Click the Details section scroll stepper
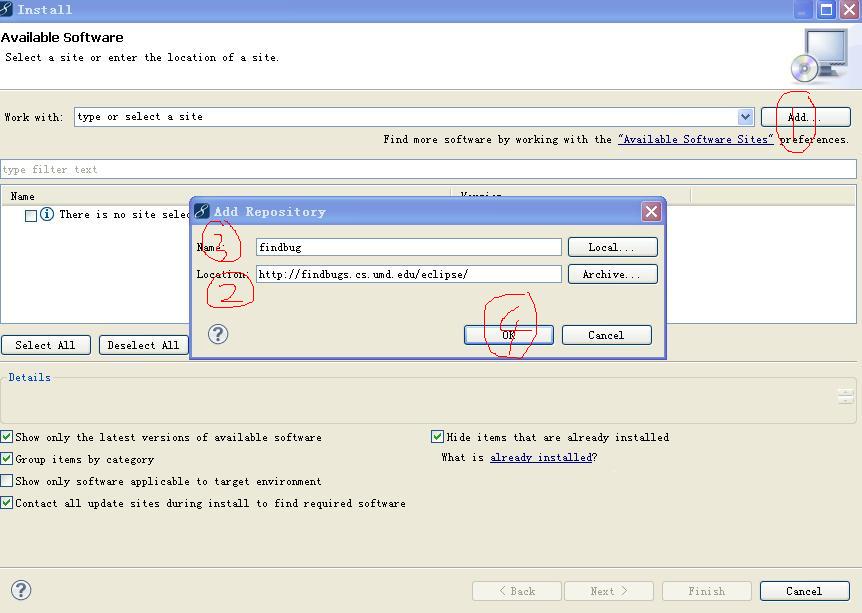The height and width of the screenshot is (613, 862). (x=846, y=396)
